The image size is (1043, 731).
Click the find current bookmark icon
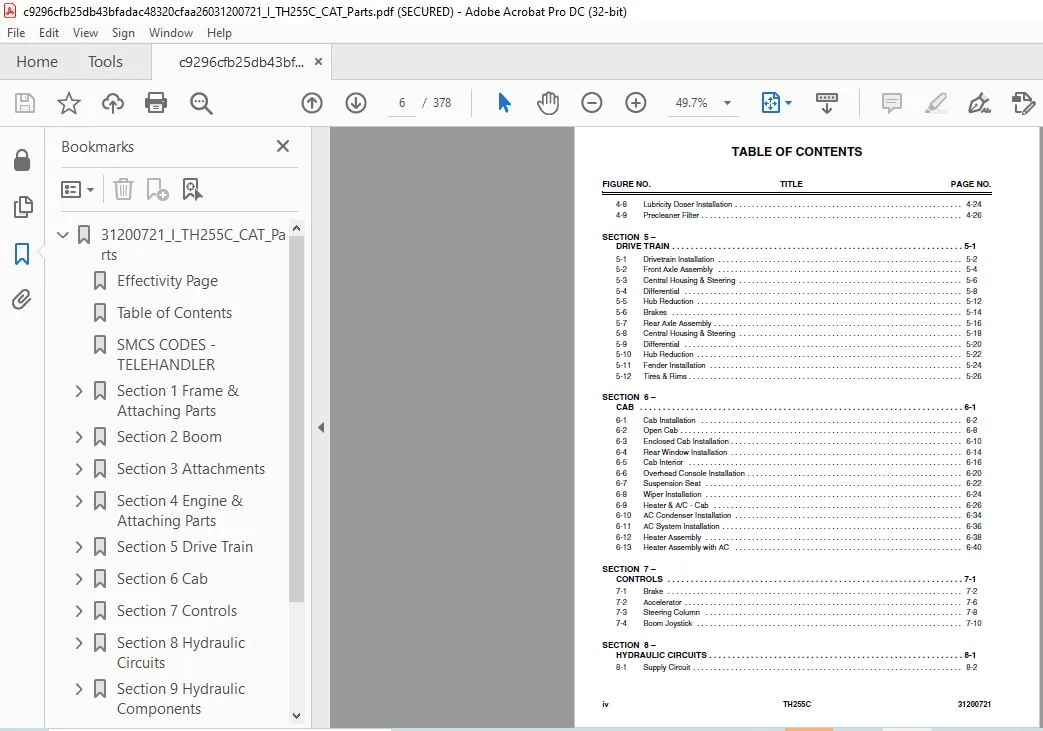(x=192, y=190)
